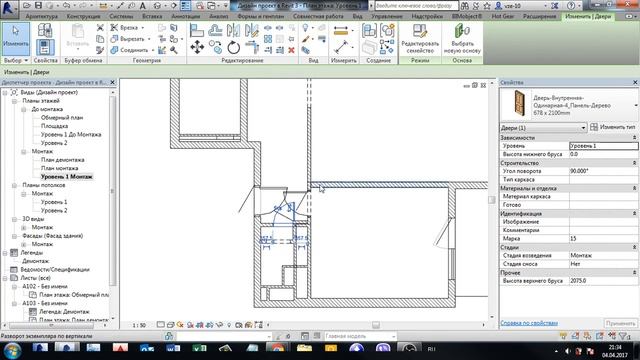Switch to the Вид ribbon tab

click(358, 16)
